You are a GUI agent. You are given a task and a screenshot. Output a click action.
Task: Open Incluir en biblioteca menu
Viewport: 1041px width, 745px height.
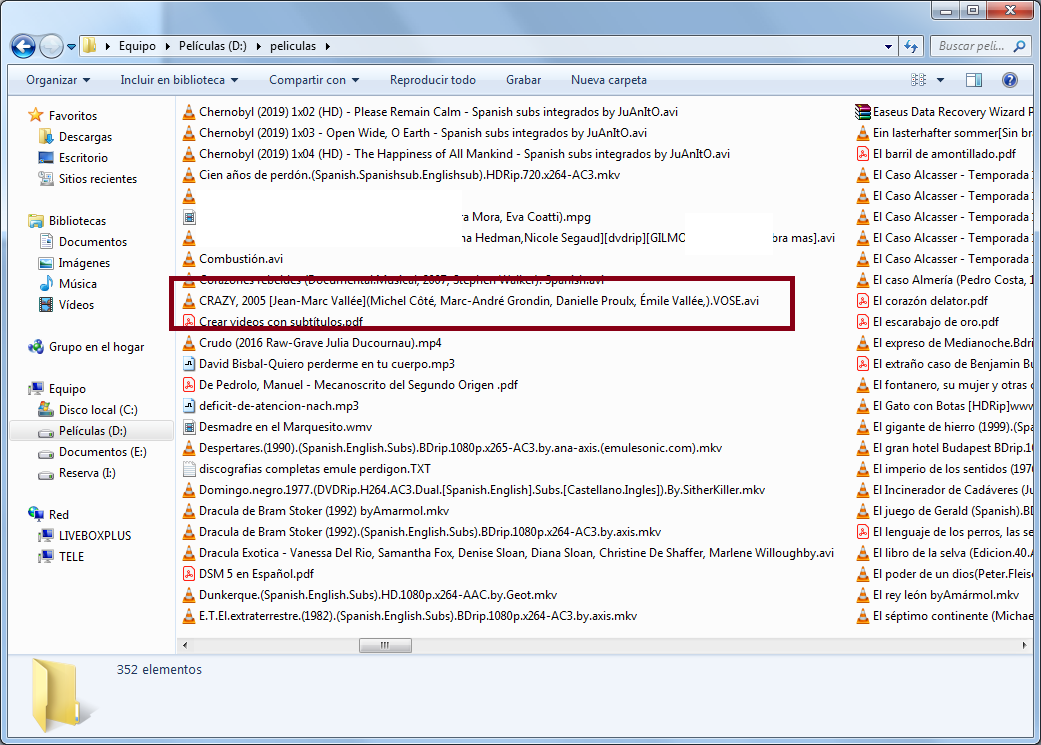click(179, 80)
